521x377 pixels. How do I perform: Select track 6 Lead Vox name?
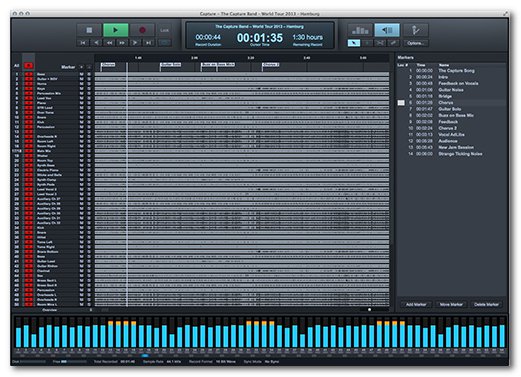(44, 98)
